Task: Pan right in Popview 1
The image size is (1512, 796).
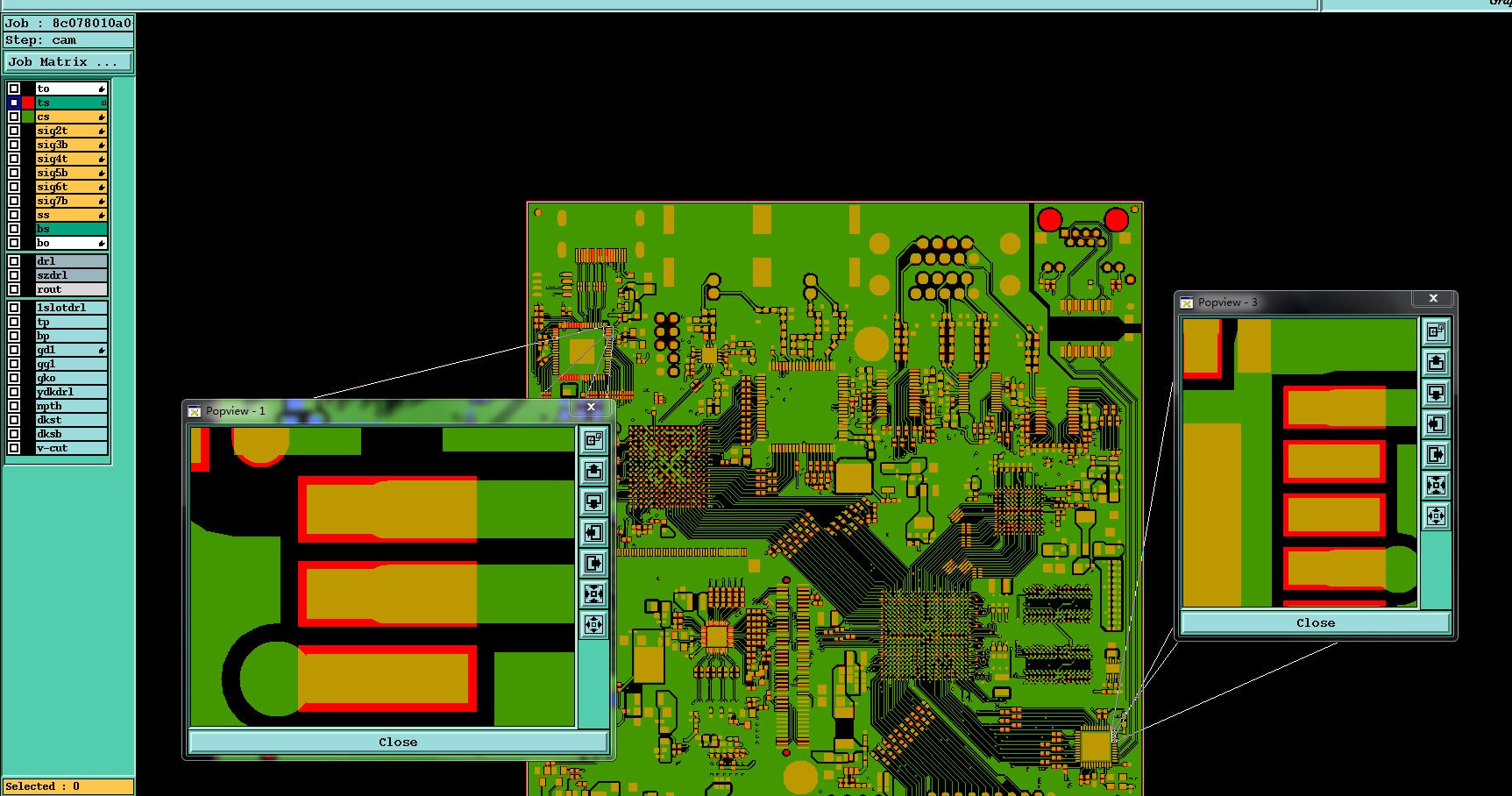Action: point(593,564)
